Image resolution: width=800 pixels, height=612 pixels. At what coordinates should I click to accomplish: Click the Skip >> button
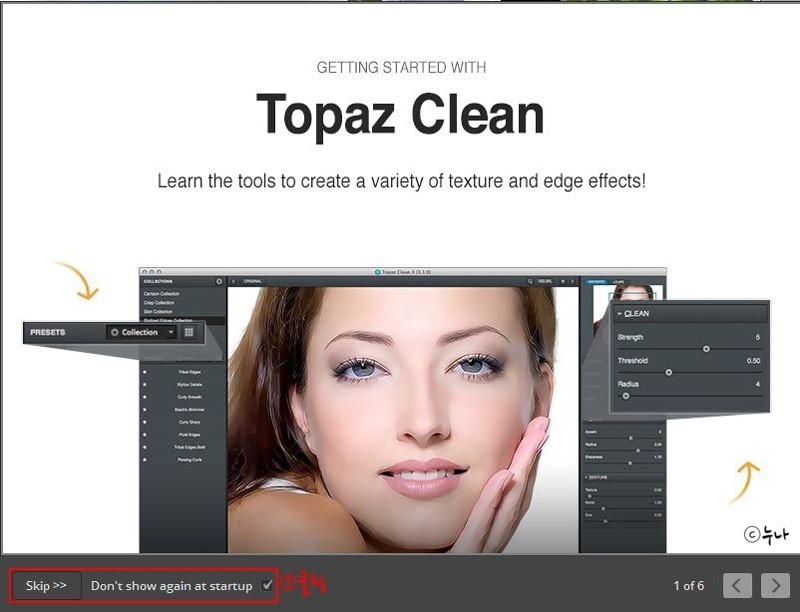click(x=46, y=585)
